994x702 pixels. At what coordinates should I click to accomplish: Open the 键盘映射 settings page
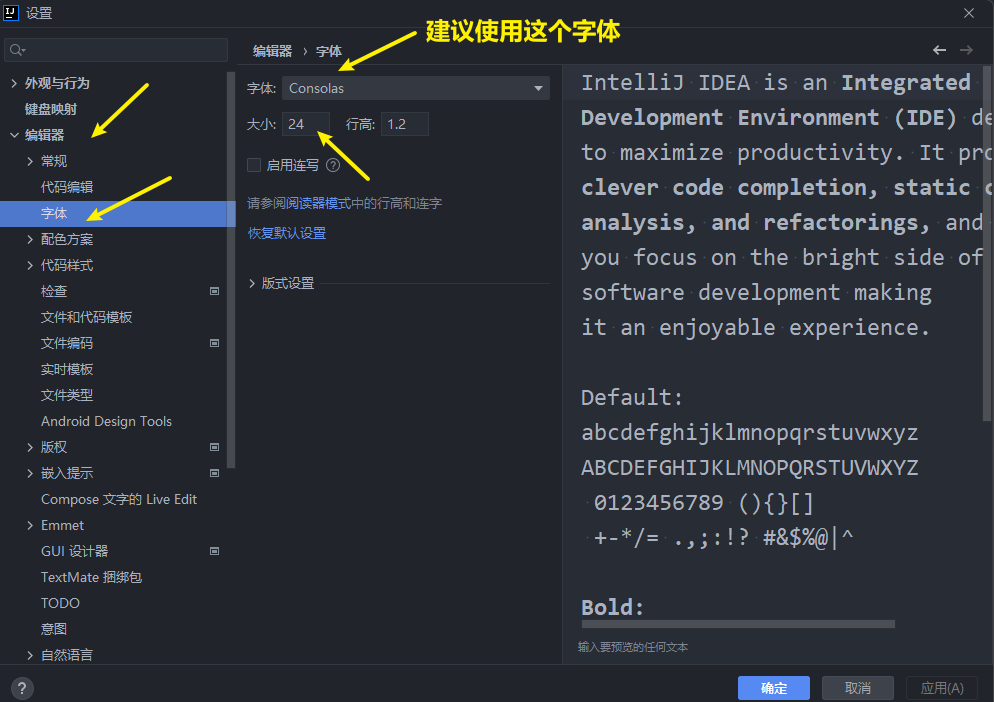51,109
